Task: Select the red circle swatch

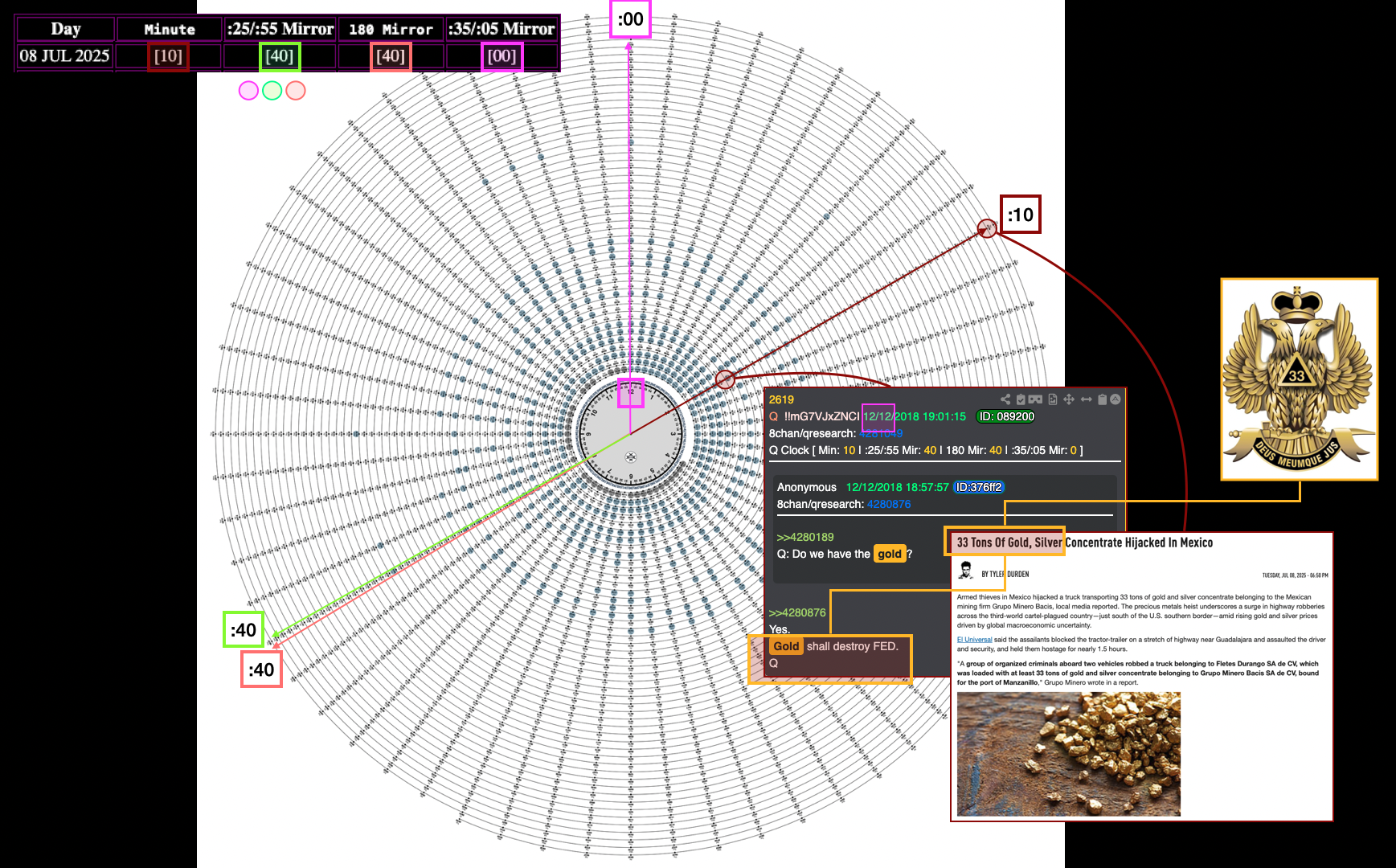Action: click(x=296, y=91)
